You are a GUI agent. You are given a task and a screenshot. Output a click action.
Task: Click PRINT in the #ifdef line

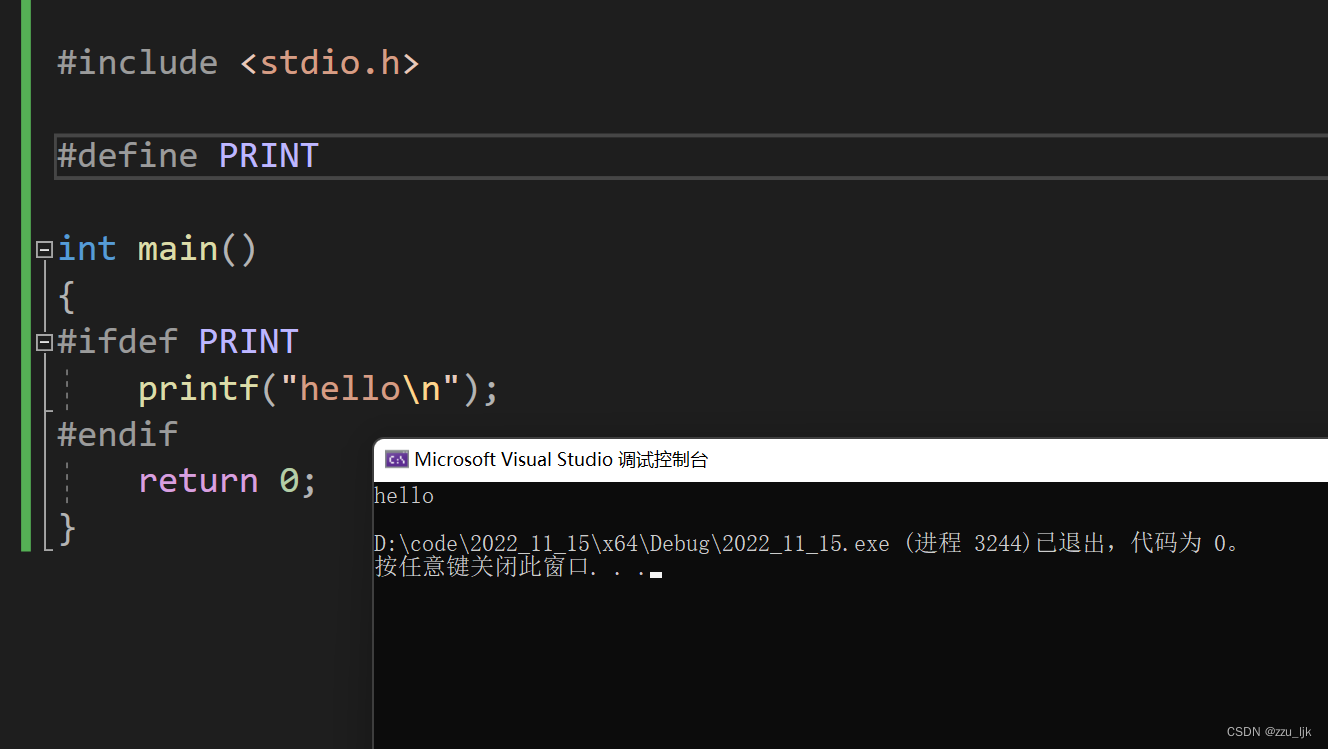coord(248,342)
